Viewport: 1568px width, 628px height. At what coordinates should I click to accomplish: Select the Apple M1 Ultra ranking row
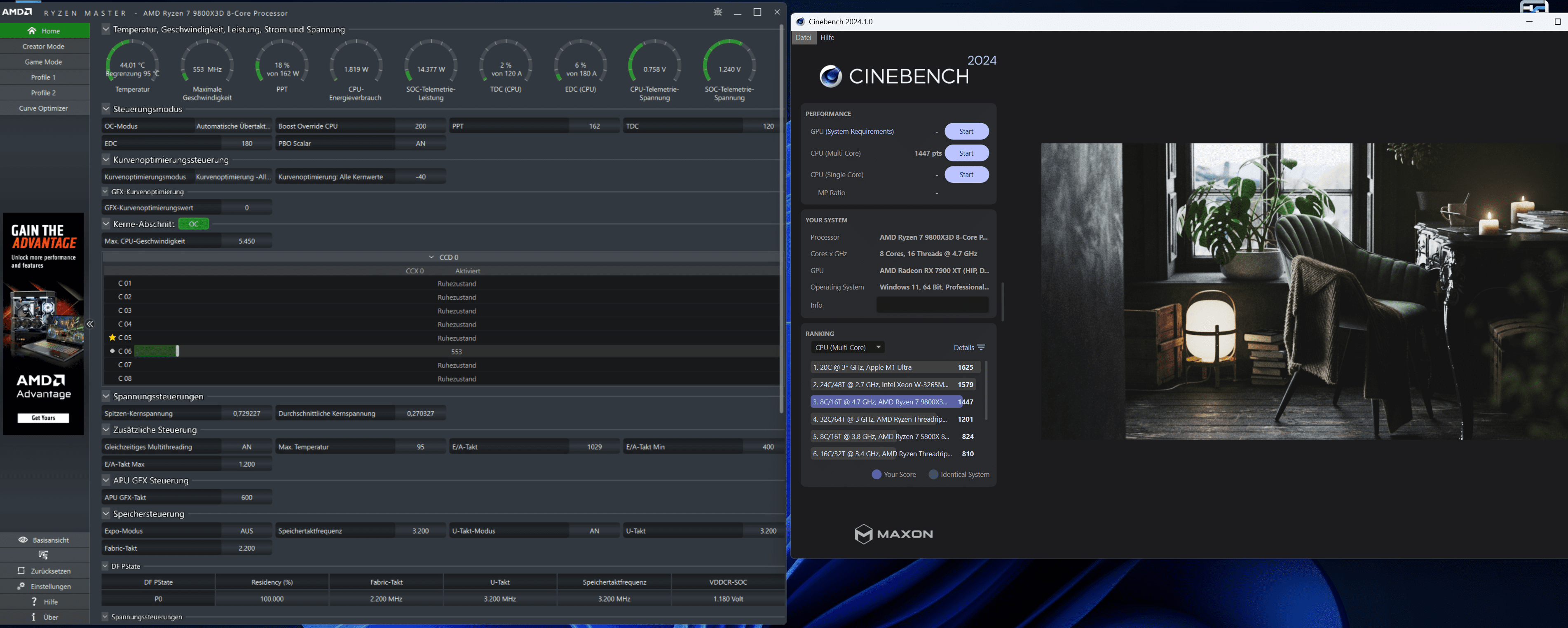[x=895, y=367]
